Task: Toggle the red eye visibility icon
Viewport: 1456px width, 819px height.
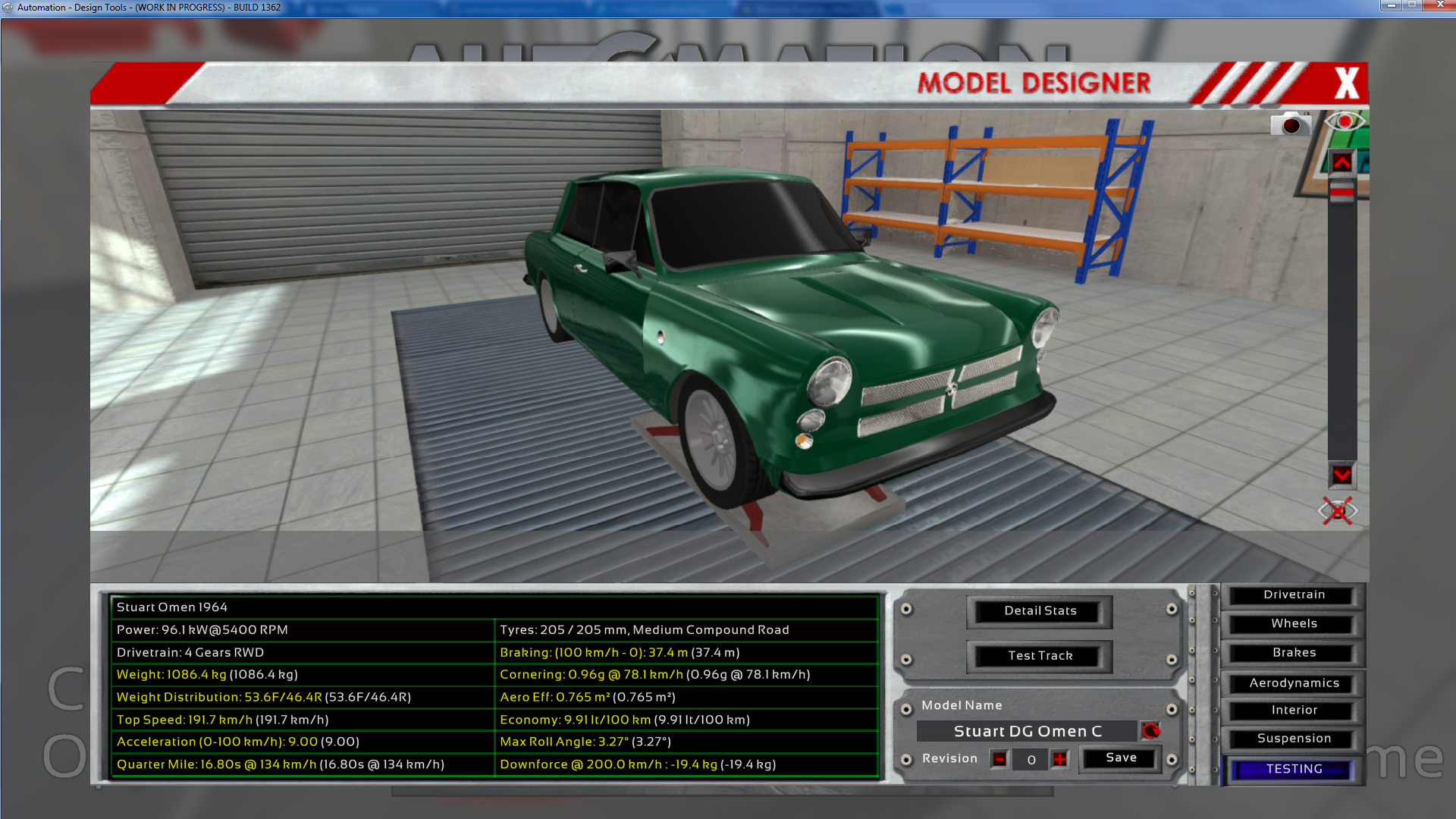Action: [1345, 121]
